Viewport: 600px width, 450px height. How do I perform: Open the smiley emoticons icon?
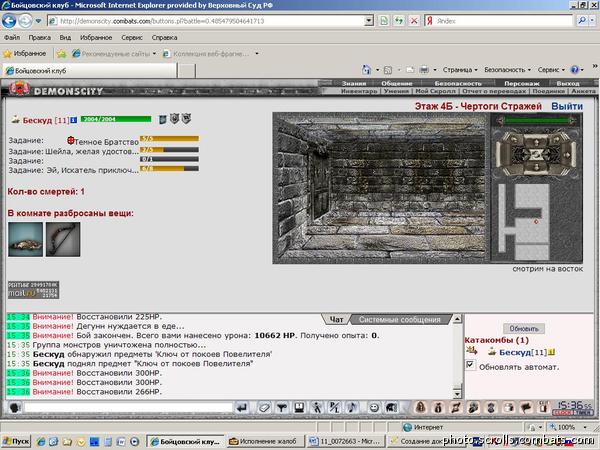tap(374, 408)
